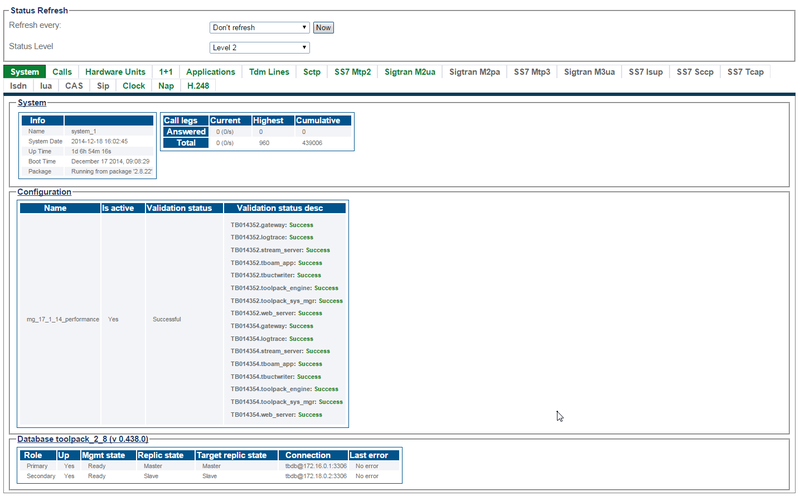Screen dimensions: 800x496
Task: Switch to the Sctp tab
Action: point(311,72)
